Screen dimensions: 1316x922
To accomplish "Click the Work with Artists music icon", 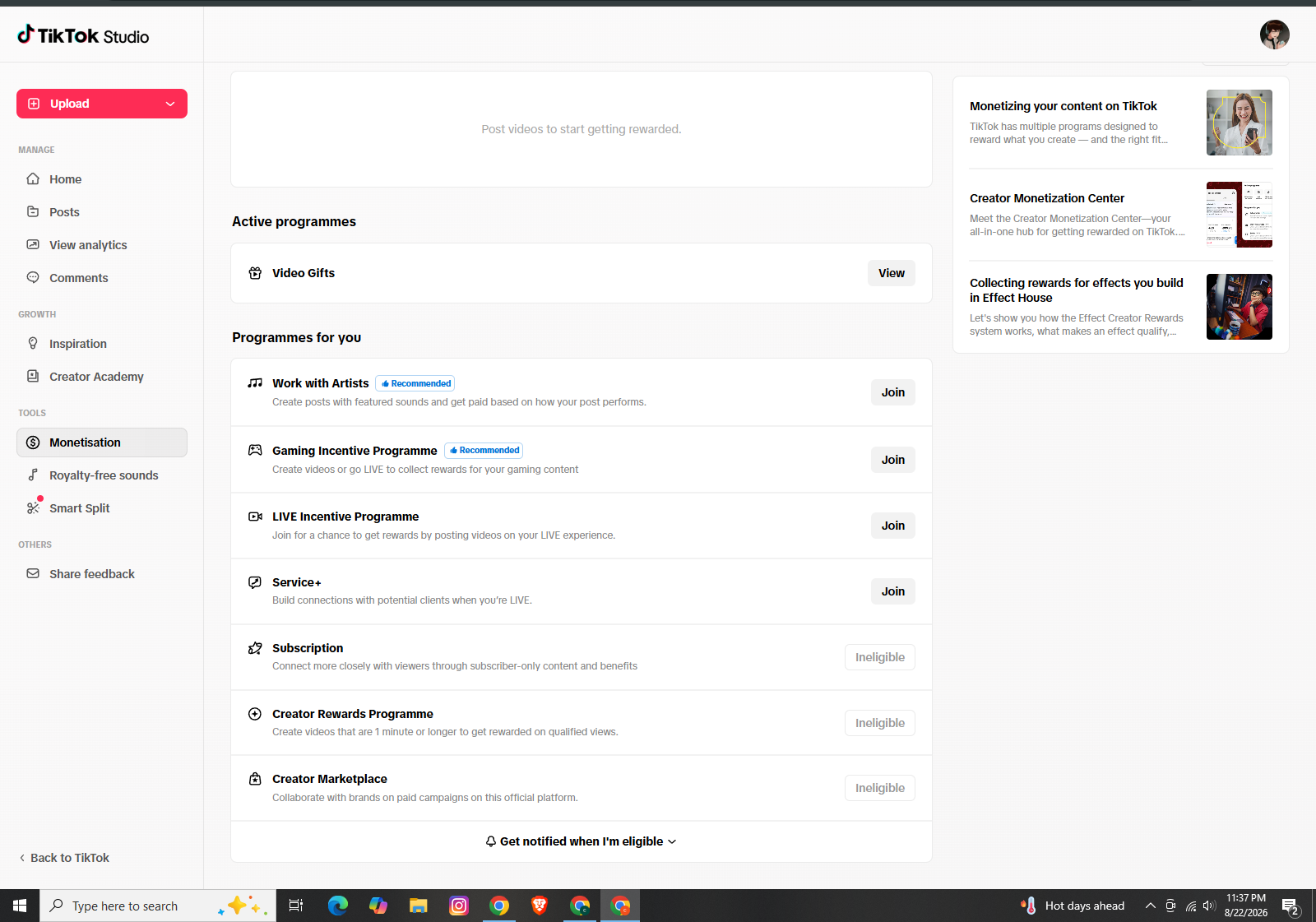I will point(255,383).
